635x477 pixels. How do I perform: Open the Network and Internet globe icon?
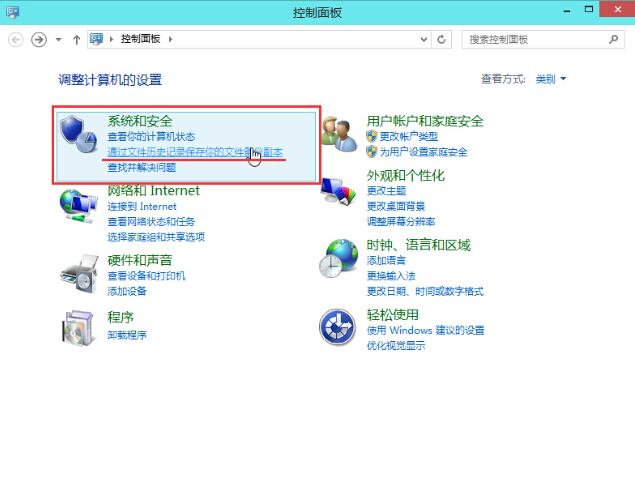pyautogui.click(x=79, y=206)
